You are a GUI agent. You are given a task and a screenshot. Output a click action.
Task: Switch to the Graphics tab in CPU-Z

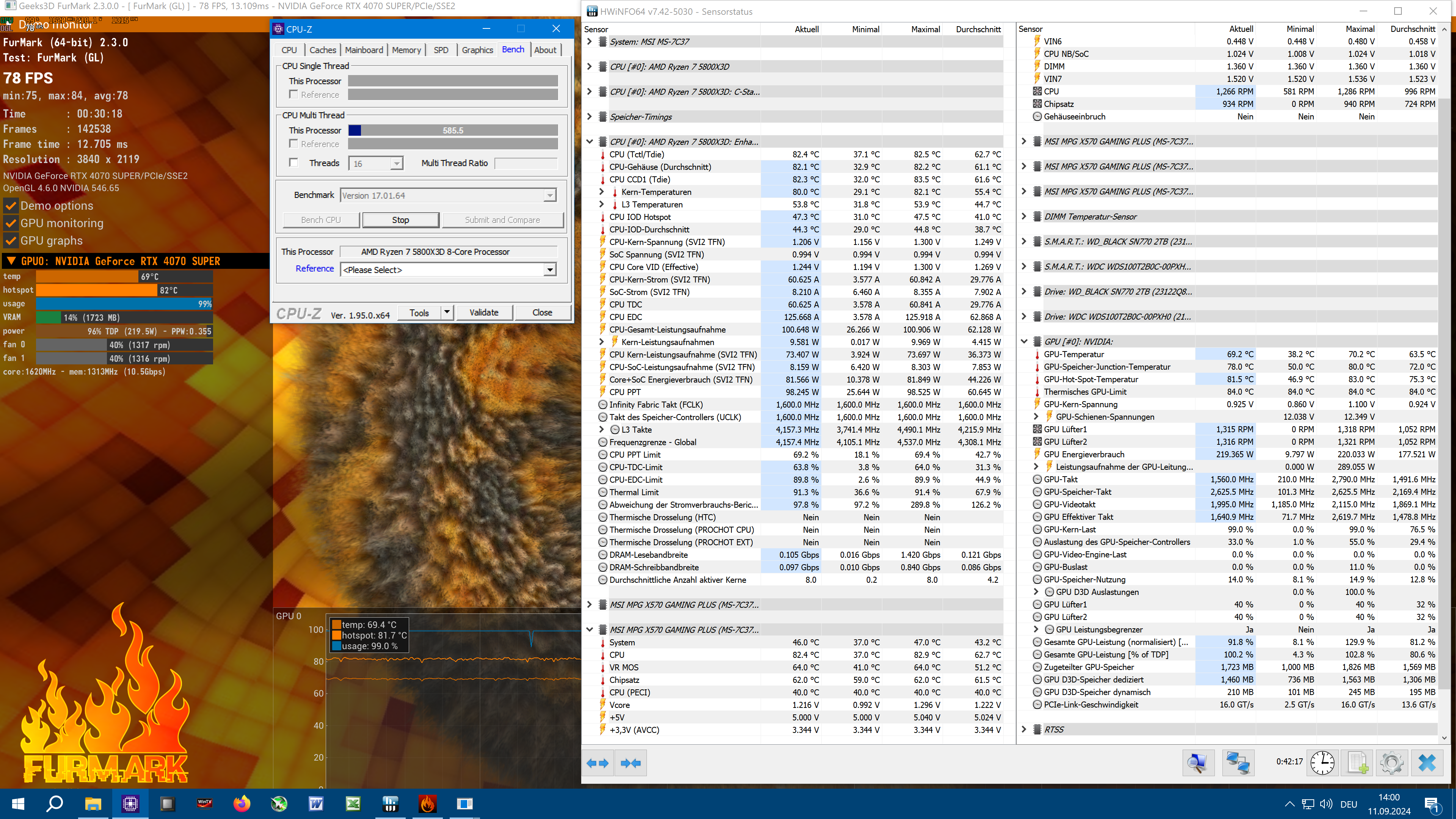click(477, 50)
